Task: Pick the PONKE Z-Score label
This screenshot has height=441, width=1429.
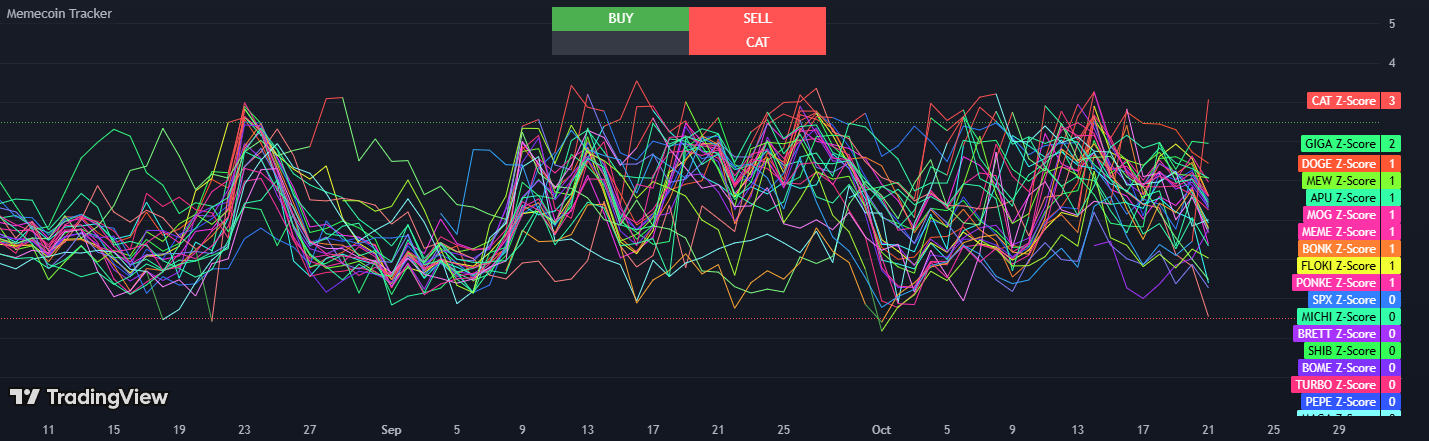Action: click(1336, 283)
